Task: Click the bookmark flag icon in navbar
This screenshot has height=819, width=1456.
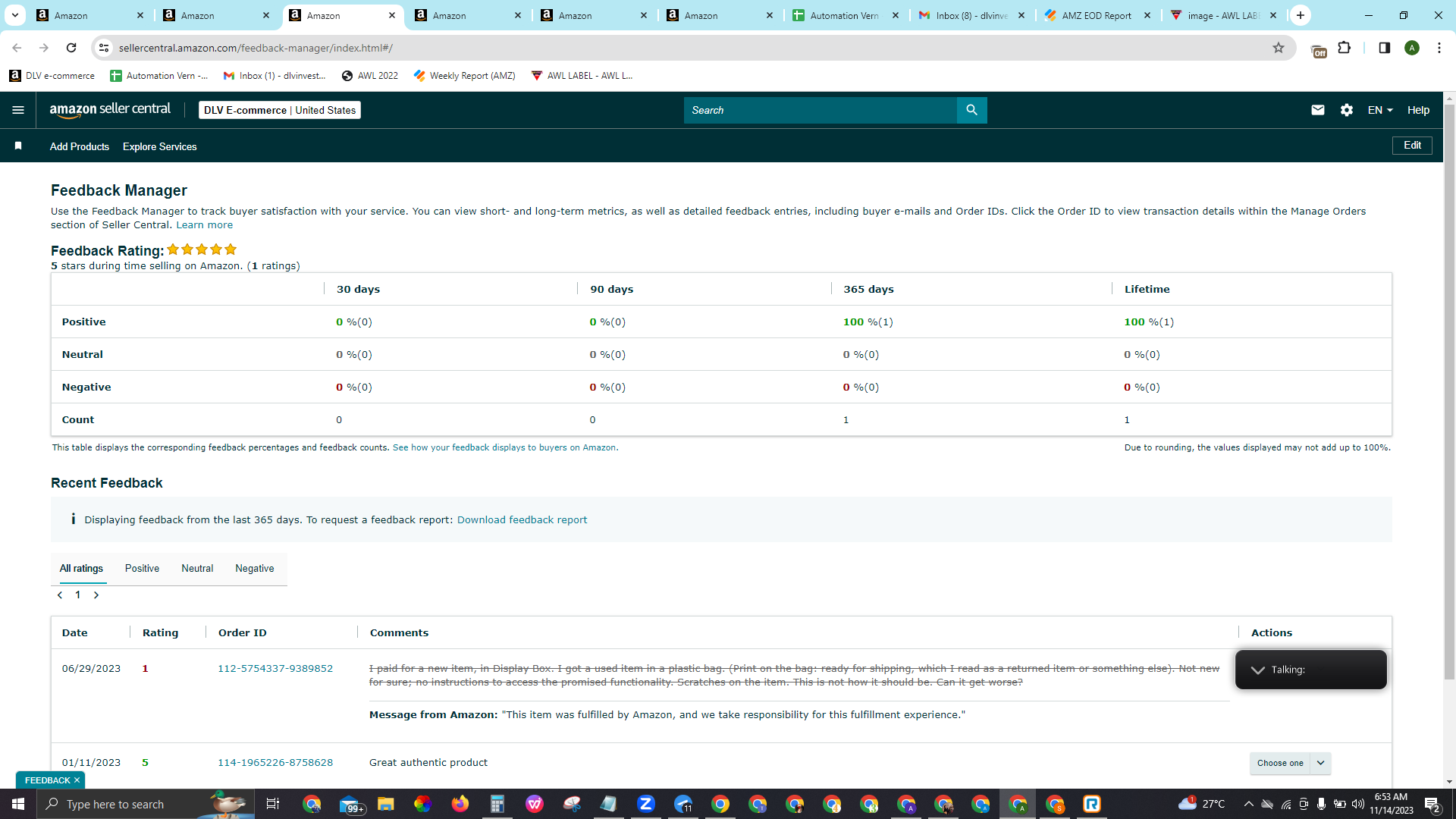Action: pyautogui.click(x=18, y=146)
